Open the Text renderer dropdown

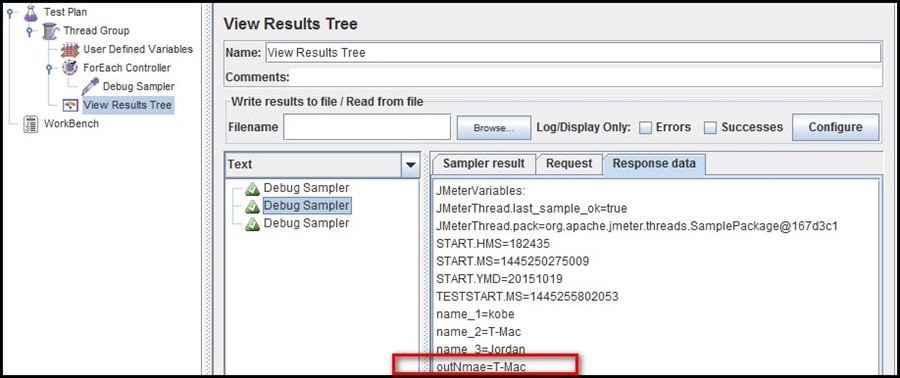pos(410,165)
